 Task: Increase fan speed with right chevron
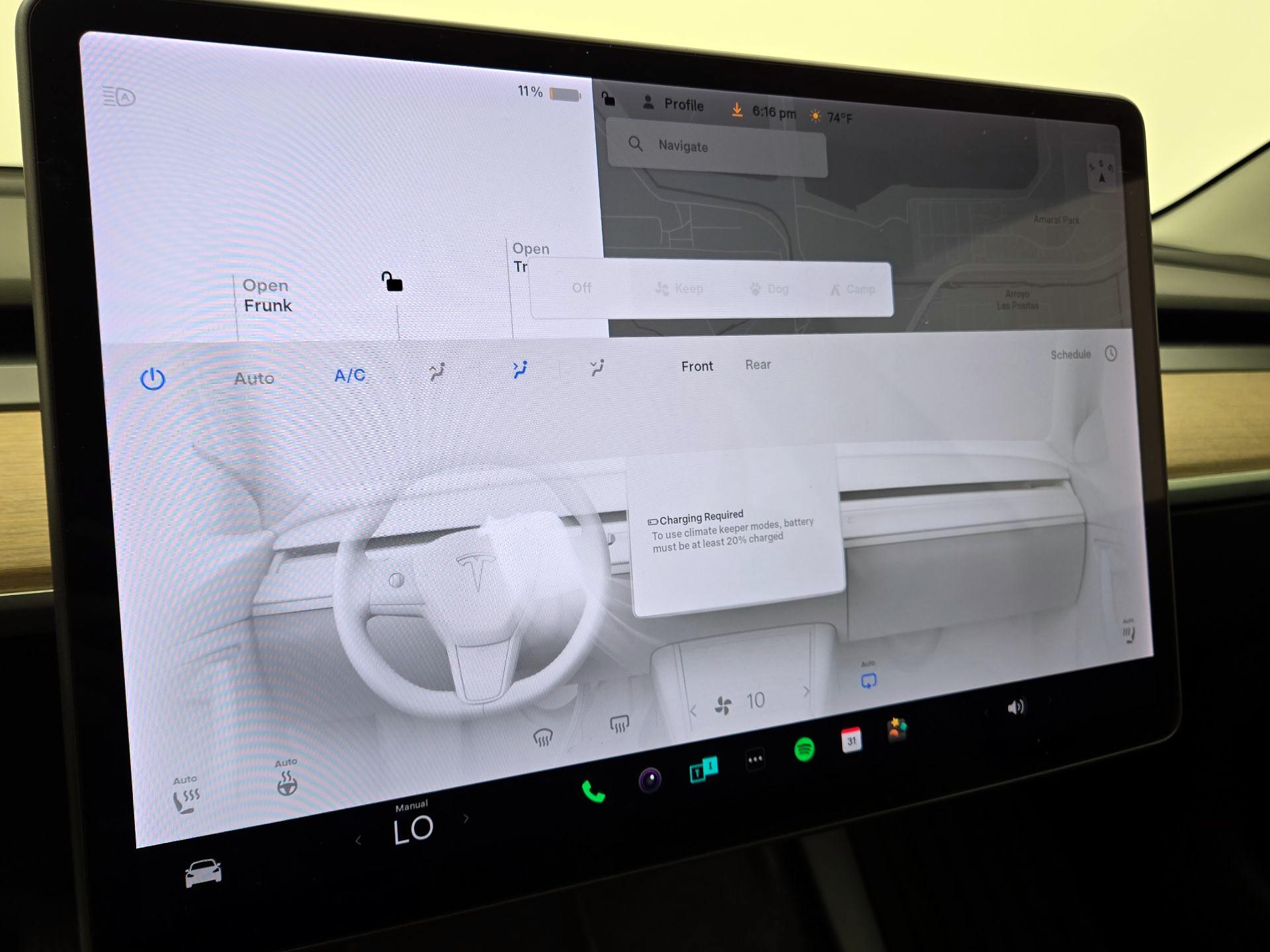click(806, 692)
